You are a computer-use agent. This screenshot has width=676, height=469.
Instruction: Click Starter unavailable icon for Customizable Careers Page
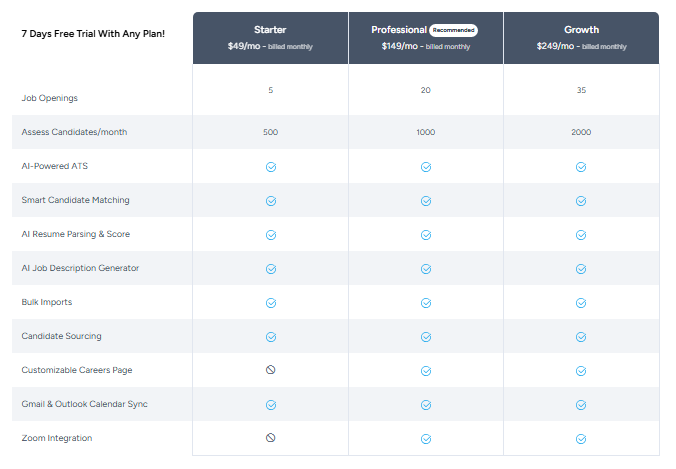(270, 370)
